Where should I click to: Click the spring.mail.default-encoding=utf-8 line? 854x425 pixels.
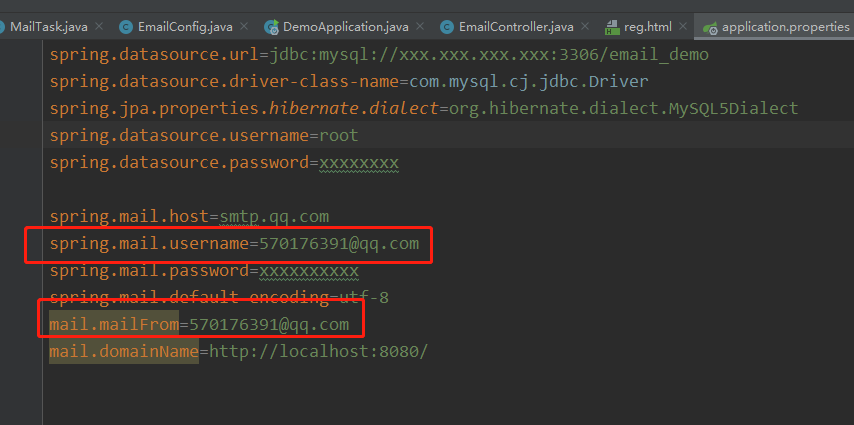(219, 298)
